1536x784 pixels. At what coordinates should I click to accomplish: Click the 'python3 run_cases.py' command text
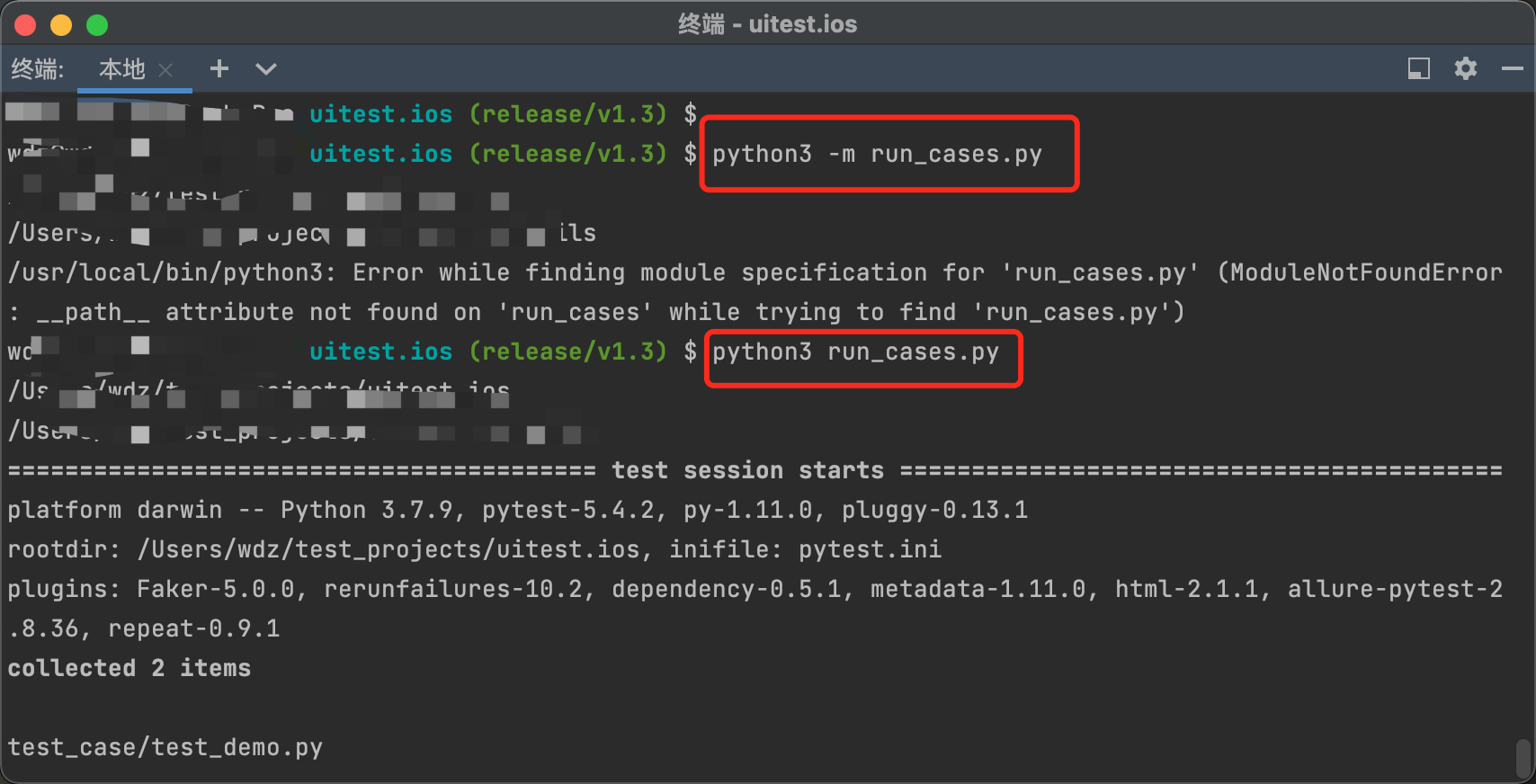coord(855,352)
